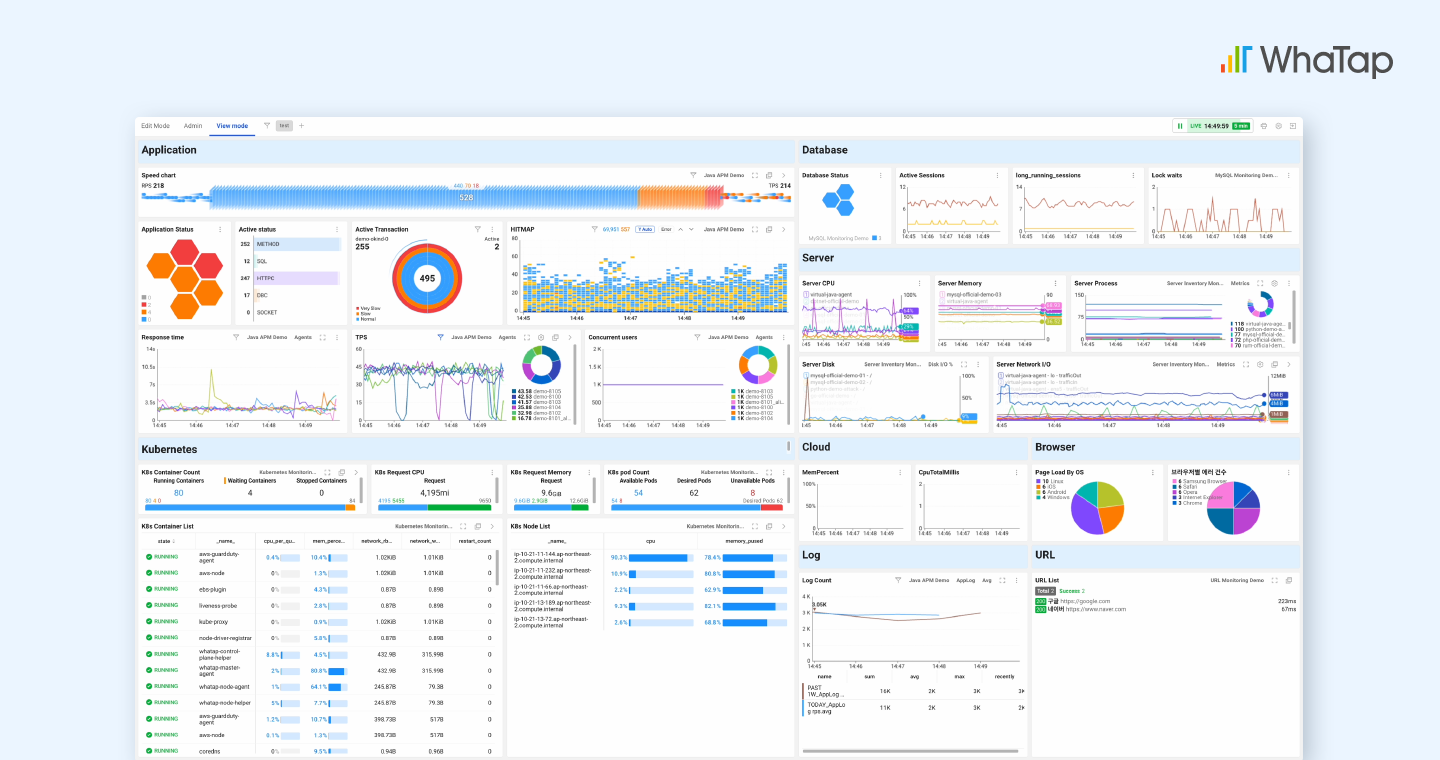
Task: Select the kube-proxy row in container list
Action: tap(319, 621)
